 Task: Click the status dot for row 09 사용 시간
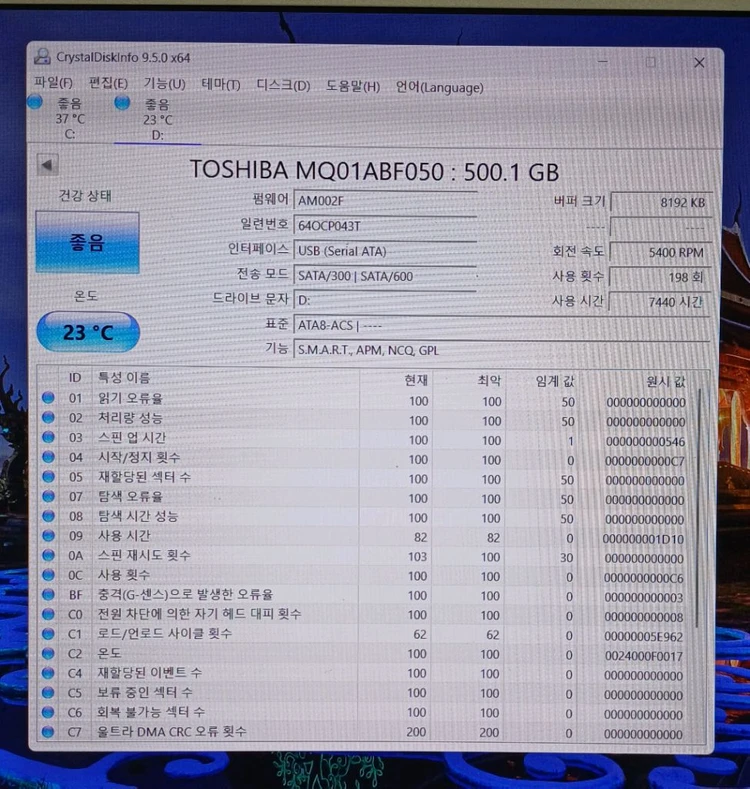(48, 535)
